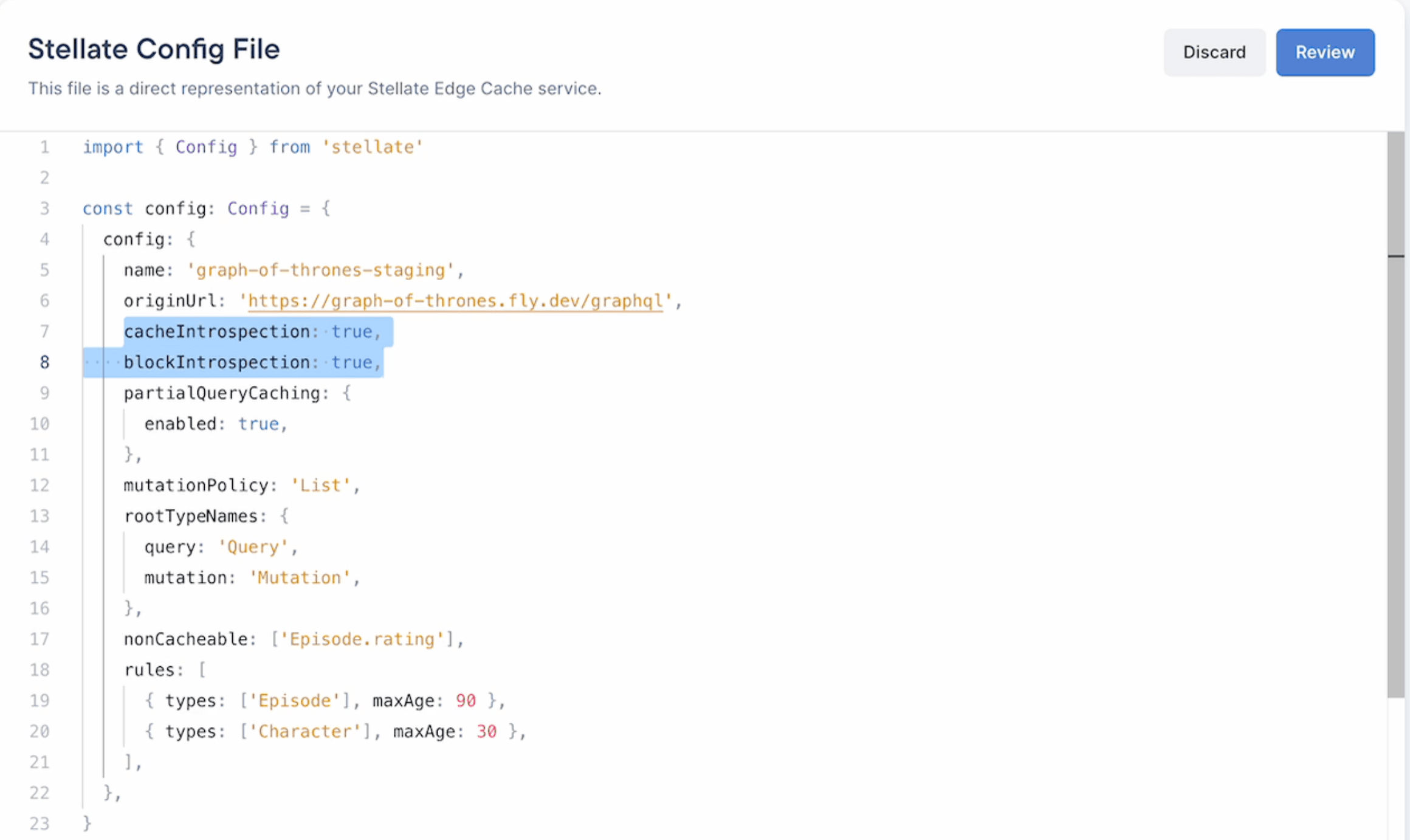Click the Review button
Image resolution: width=1410 pixels, height=840 pixels.
coord(1325,52)
